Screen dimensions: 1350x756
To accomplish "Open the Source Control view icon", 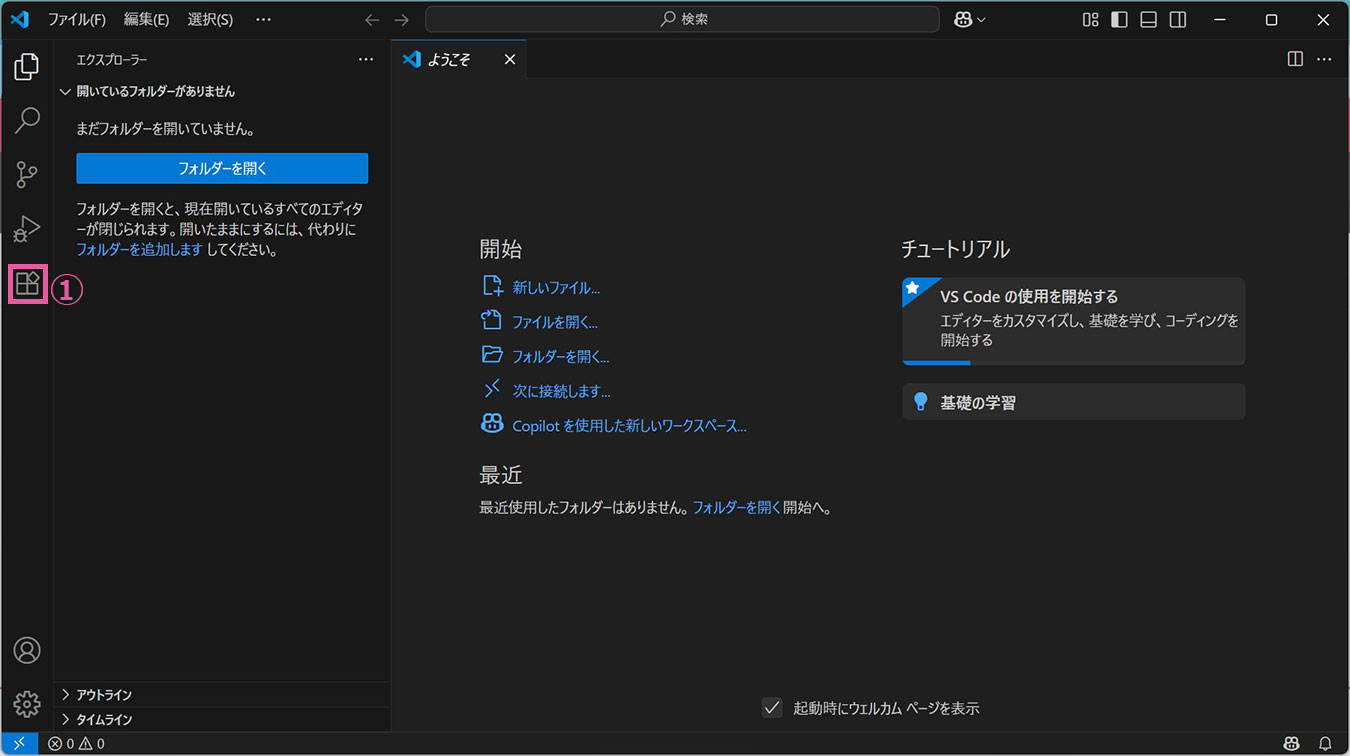I will (27, 175).
